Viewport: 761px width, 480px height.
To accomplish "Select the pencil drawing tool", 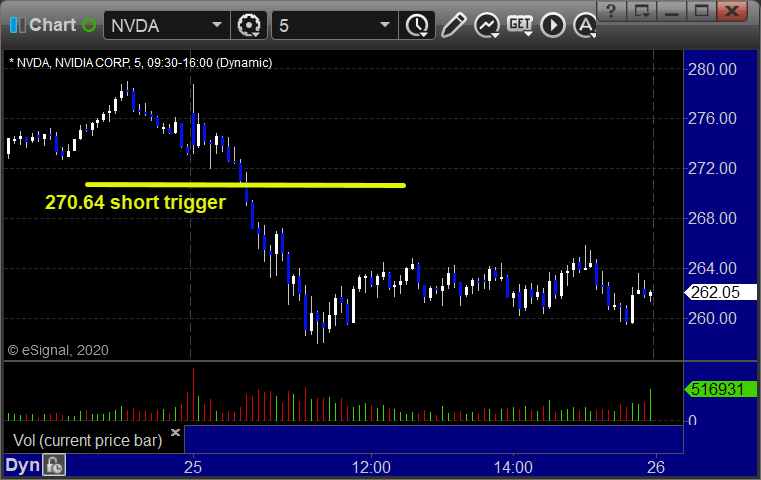I will [x=454, y=25].
